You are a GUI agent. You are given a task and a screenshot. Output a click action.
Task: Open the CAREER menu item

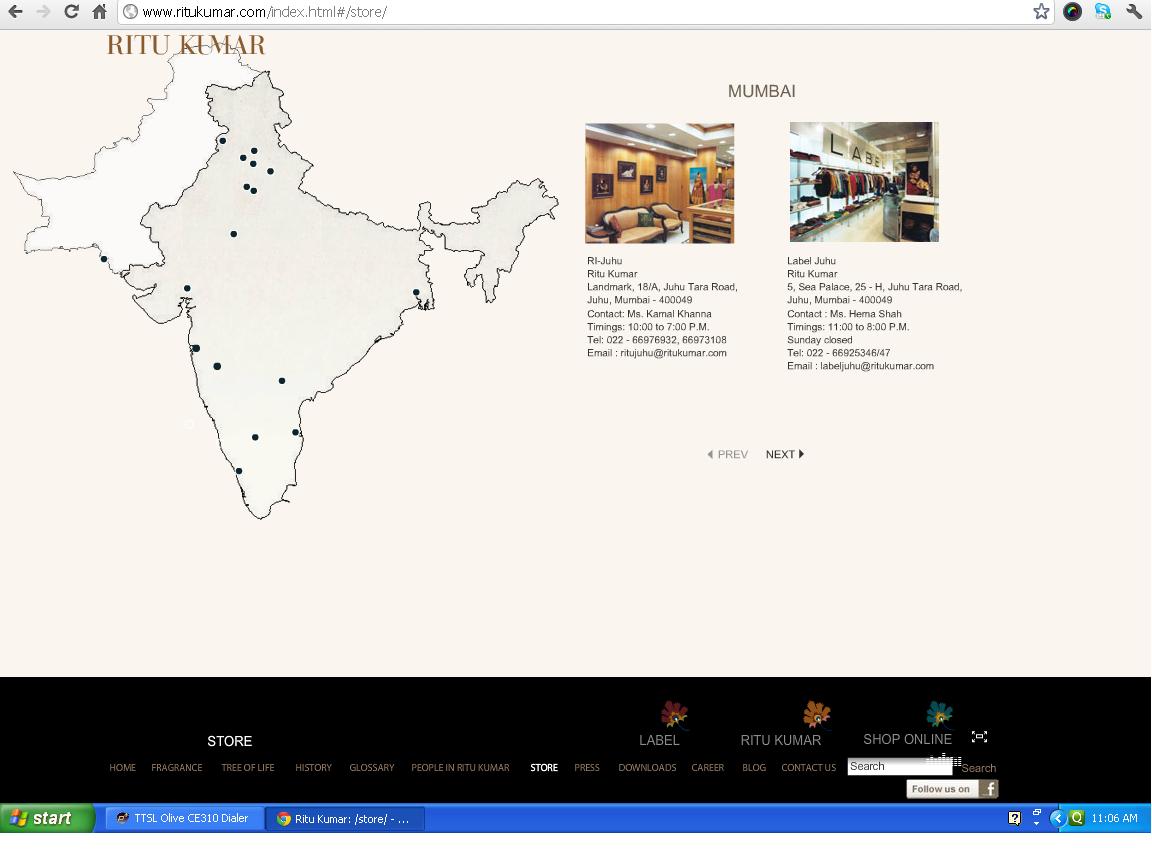coord(708,768)
